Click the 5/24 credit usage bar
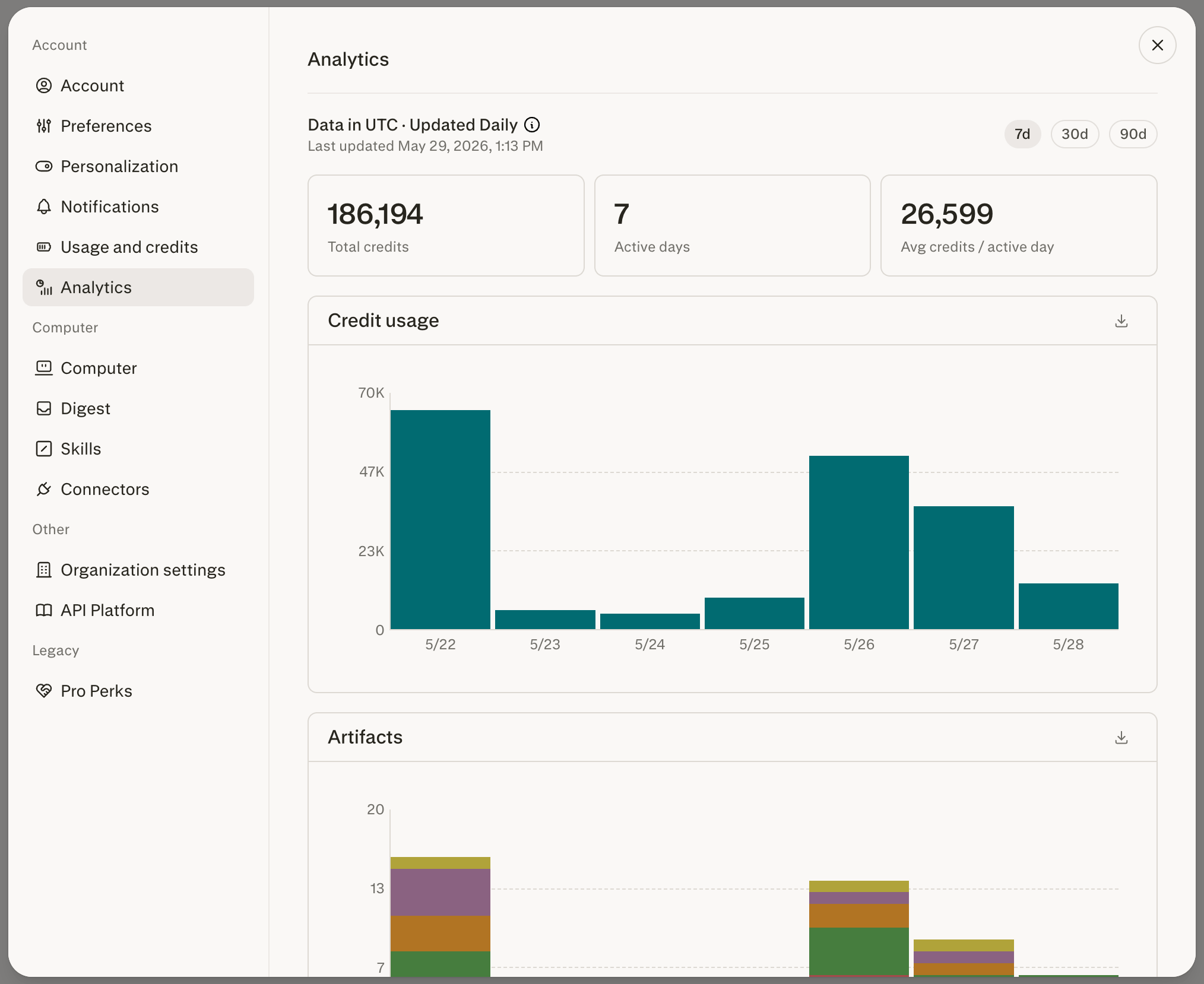This screenshot has width=1204, height=984. point(650,621)
